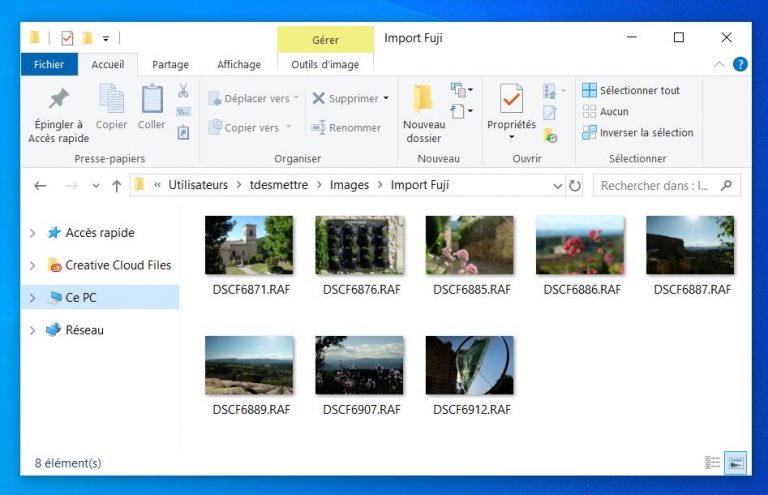Select DSCF6889.RAF landscape thumbnail
The image size is (768, 495).
tap(249, 365)
